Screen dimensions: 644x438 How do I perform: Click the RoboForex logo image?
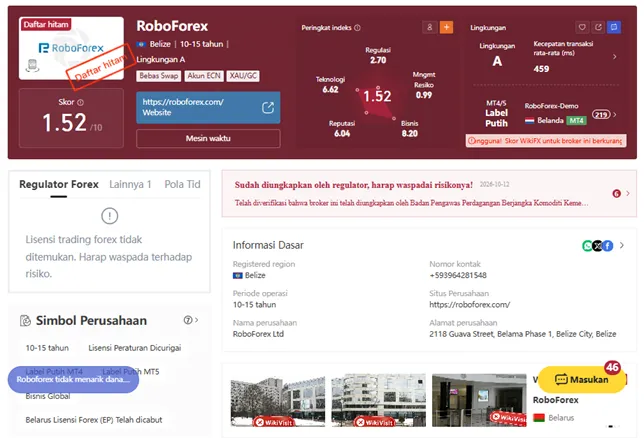pyautogui.click(x=71, y=48)
